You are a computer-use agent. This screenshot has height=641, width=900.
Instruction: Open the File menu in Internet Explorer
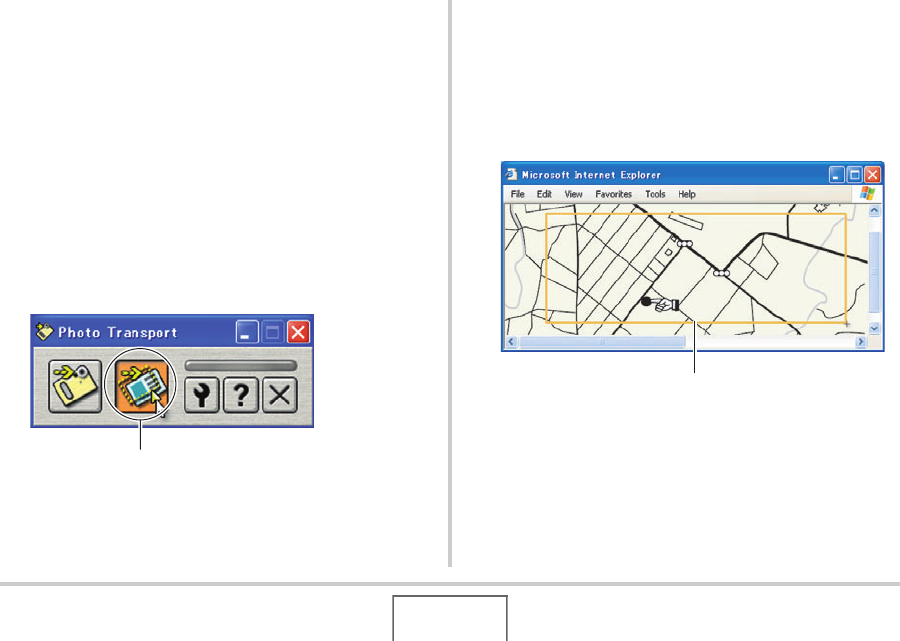518,194
